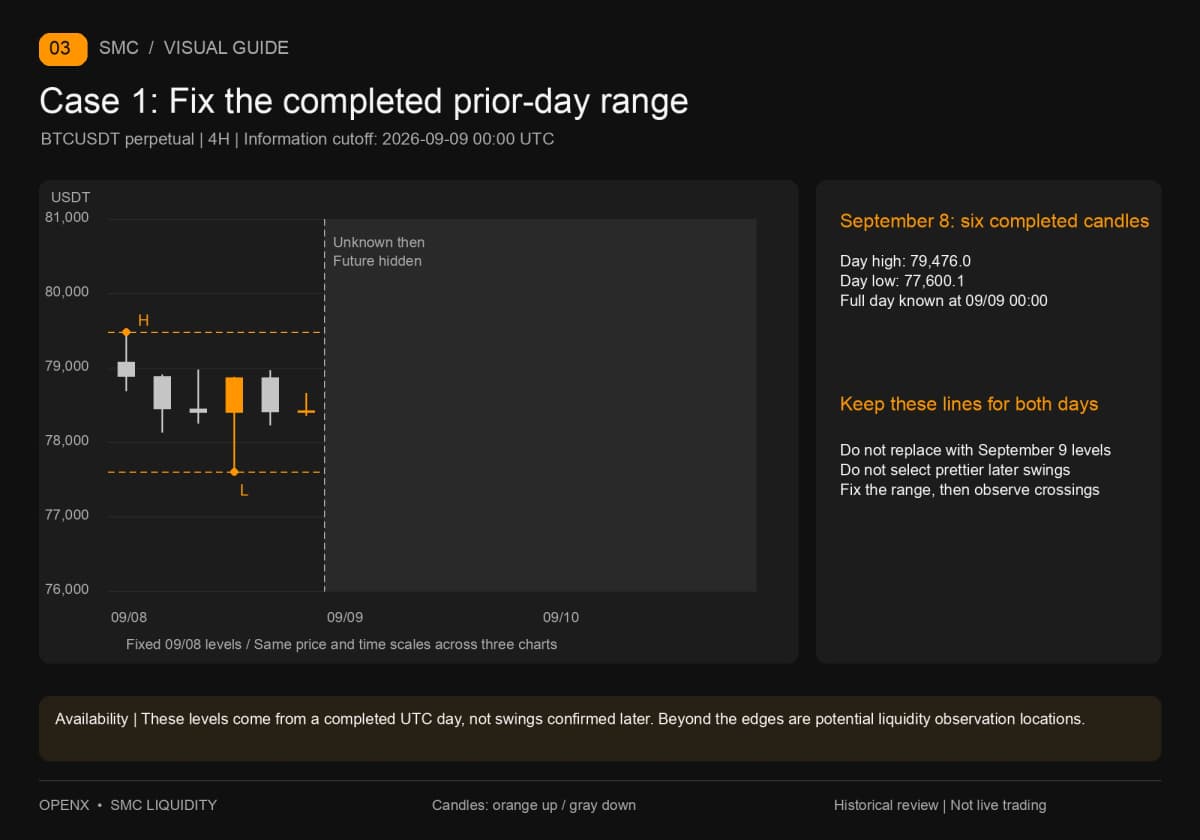Screen dimensions: 1200x840
Task: Click the "BTCUSDT perpetual | 4H" subtitle line
Action: 297,139
